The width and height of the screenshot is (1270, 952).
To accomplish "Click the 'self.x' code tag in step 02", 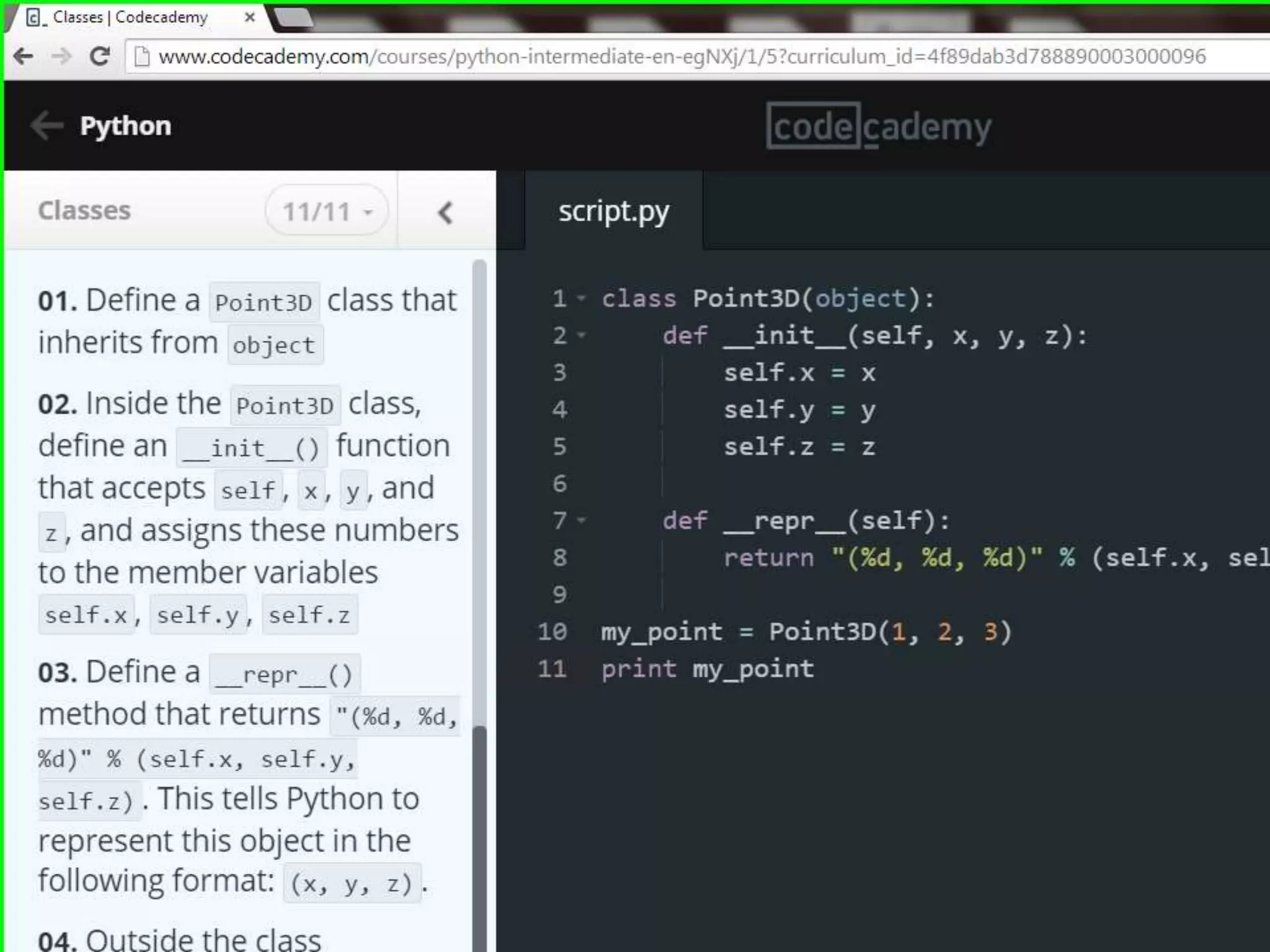I will (x=86, y=615).
